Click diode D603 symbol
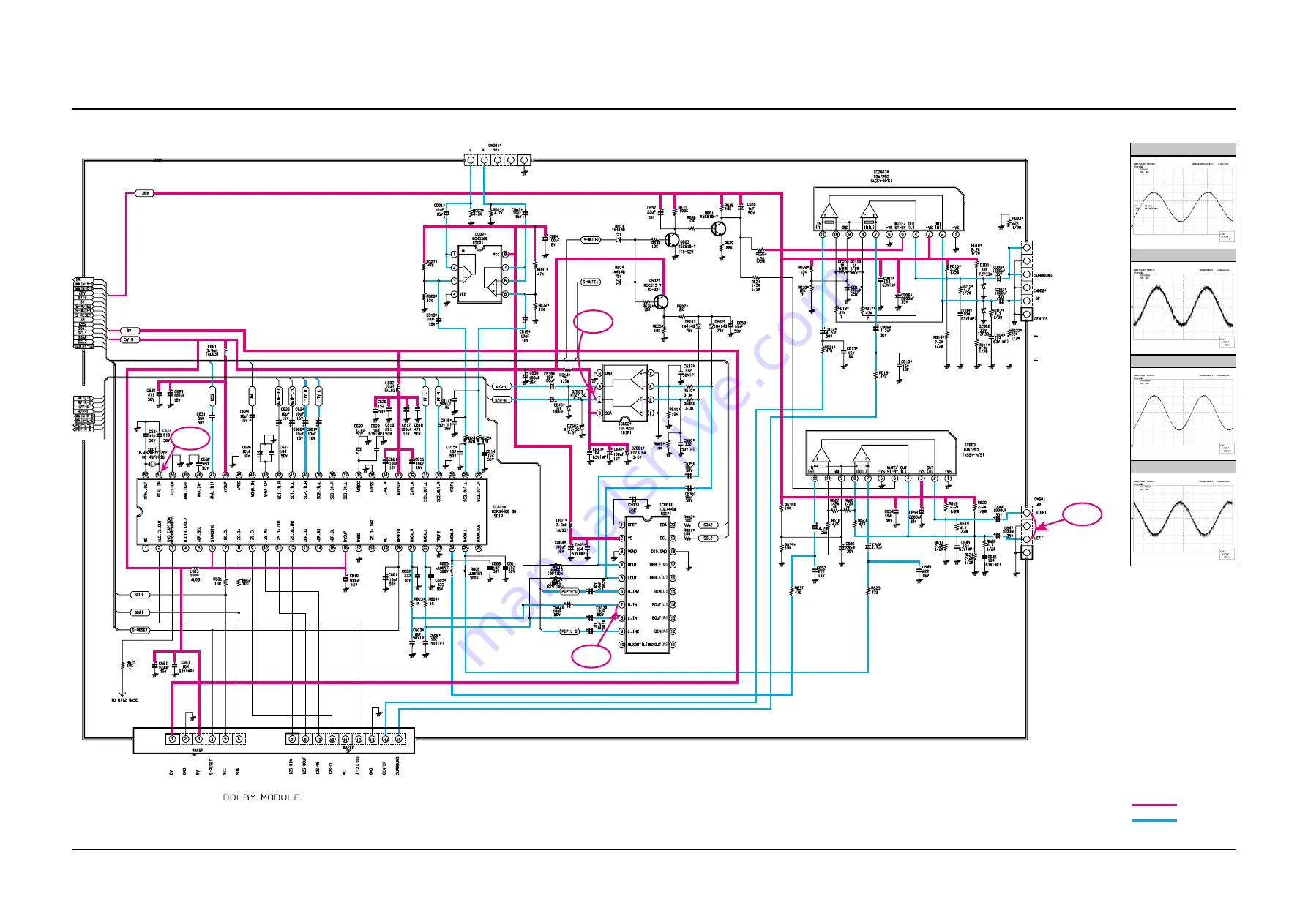 (x=619, y=240)
